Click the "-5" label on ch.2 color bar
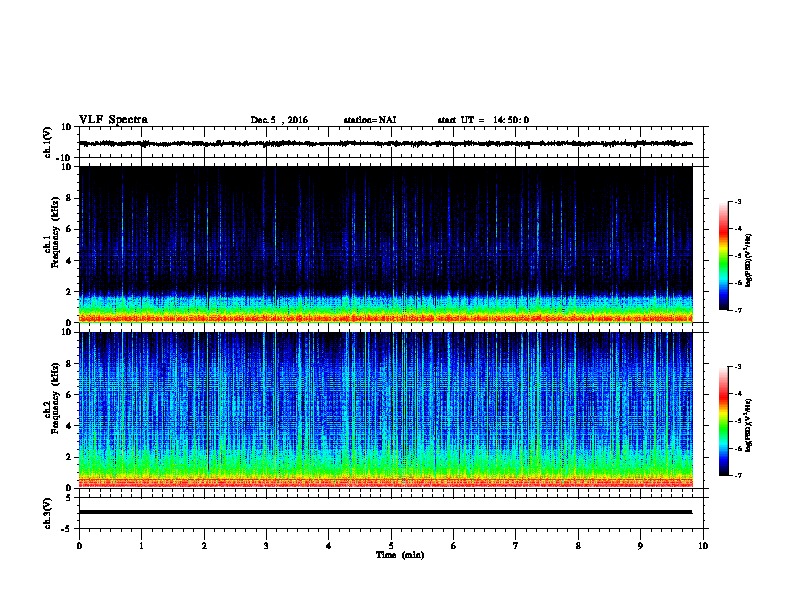 click(737, 421)
